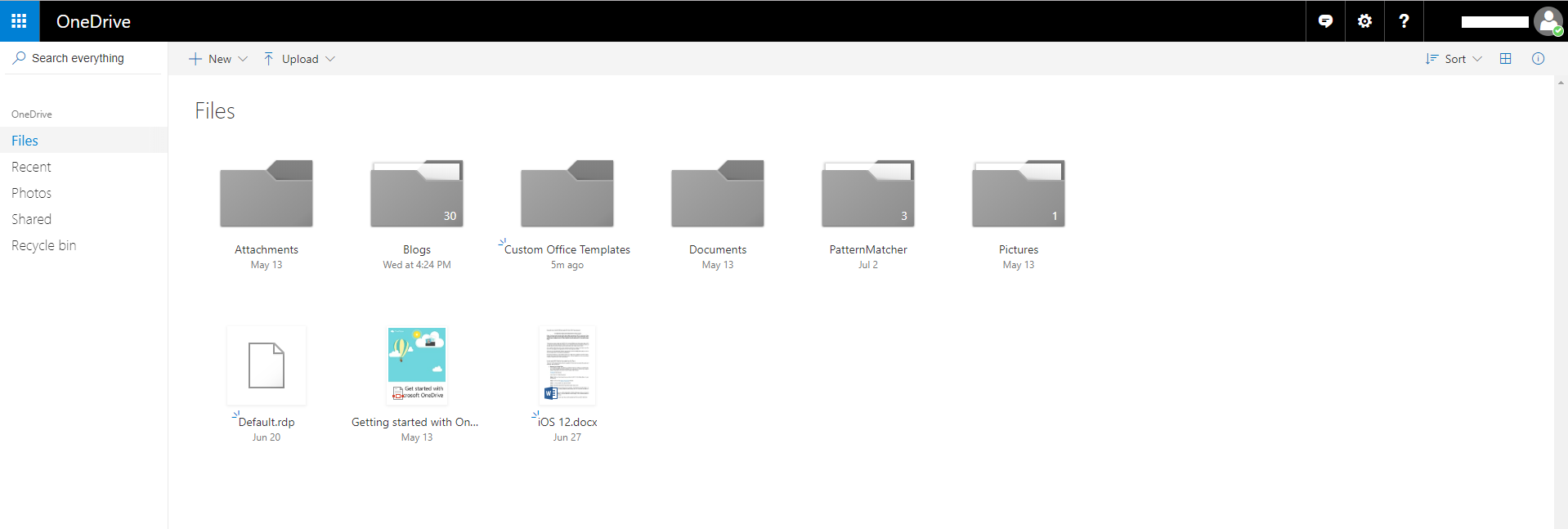Open the feedback chat bubble icon
The image size is (1568, 529).
coord(1325,21)
